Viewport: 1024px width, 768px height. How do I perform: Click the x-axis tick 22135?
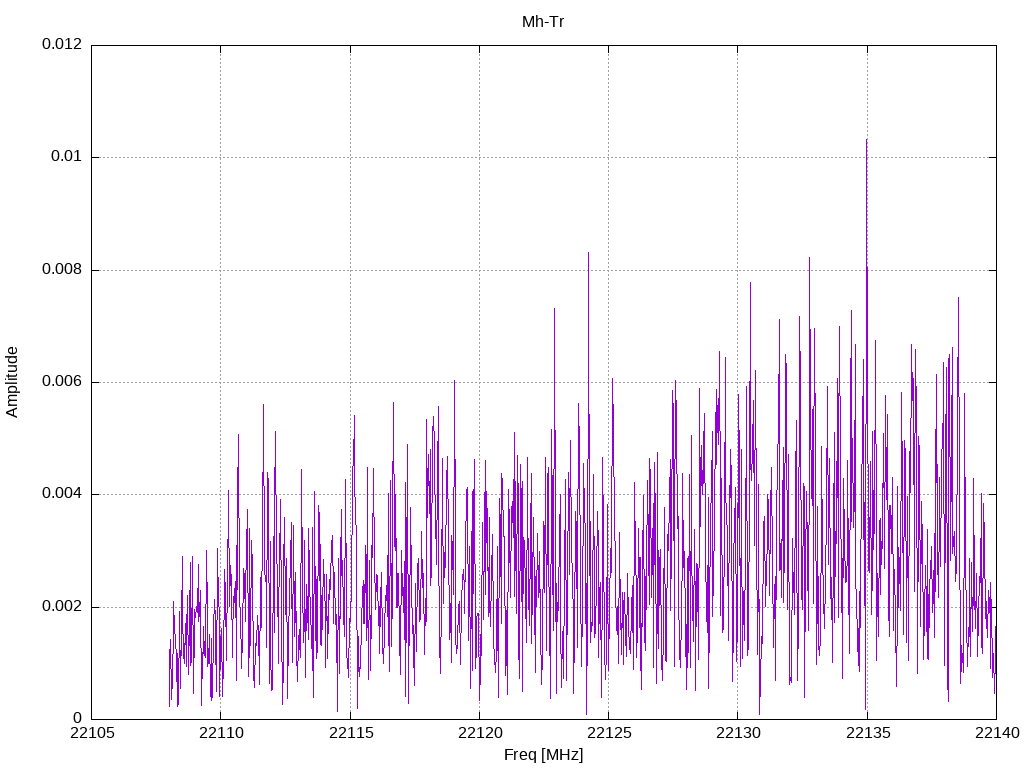(x=868, y=733)
